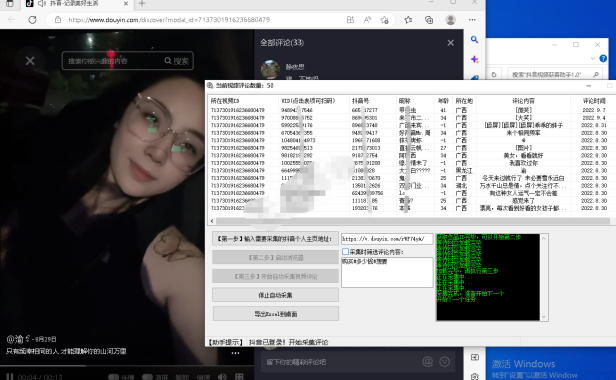Click the Douyin browser tab
616x380 pixels.
(77, 4)
